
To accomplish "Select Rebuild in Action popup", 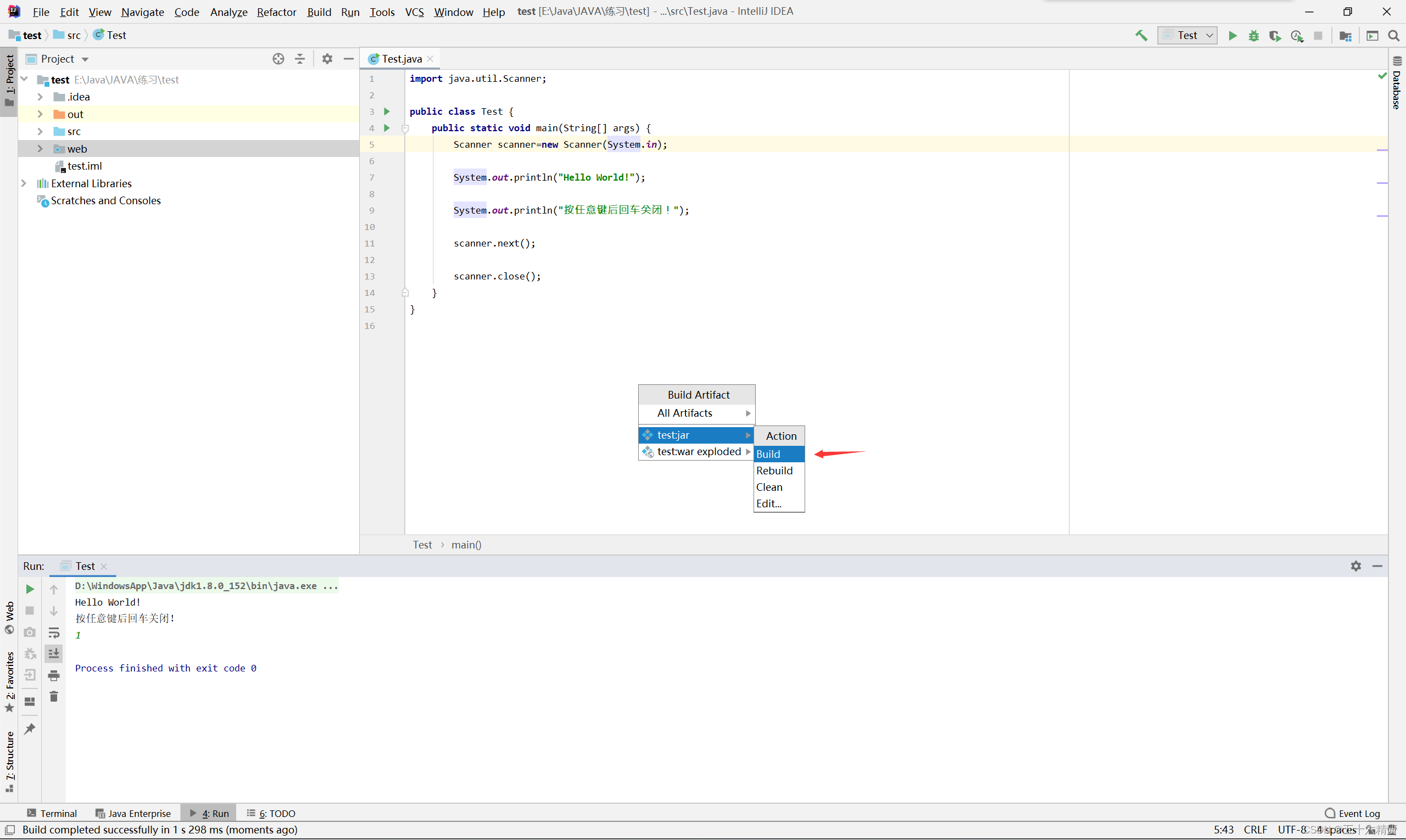I will pos(774,471).
